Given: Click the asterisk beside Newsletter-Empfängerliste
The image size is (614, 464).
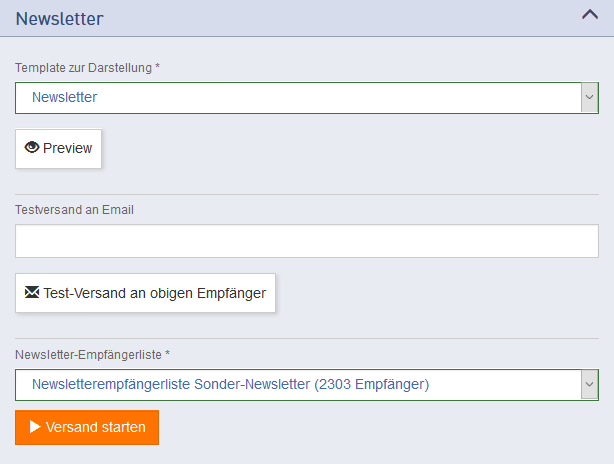Looking at the screenshot, I should pos(168,354).
